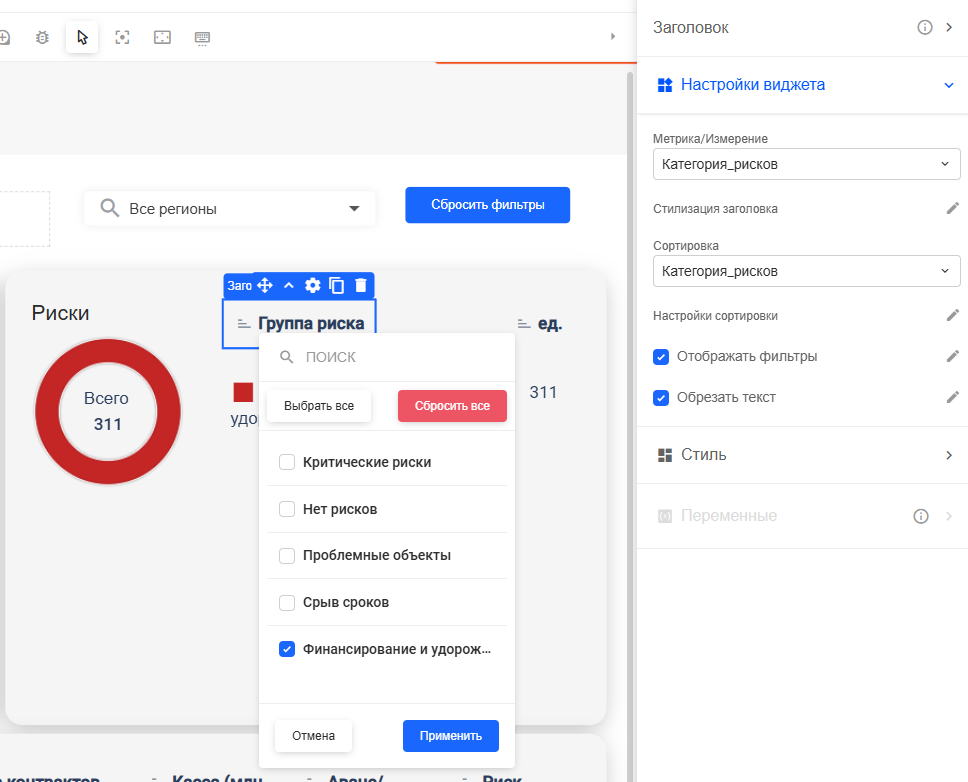Image resolution: width=968 pixels, height=782 pixels.
Task: Disable the Отображать фильтры checkbox
Action: 661,357
